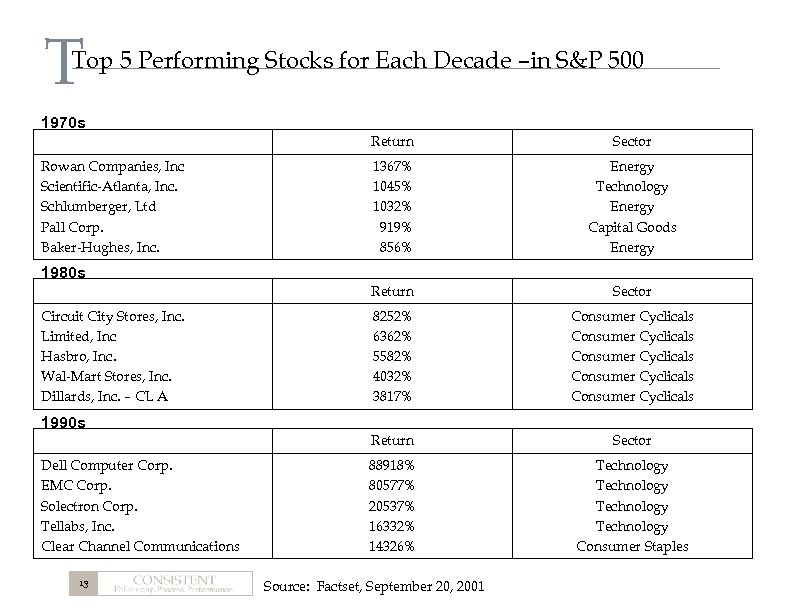
Task: Click Return header in 1970s table
Action: [x=392, y=142]
